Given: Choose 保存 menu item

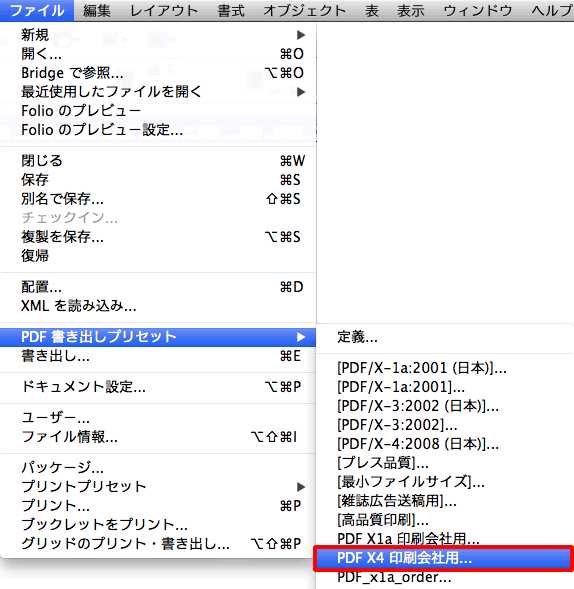Looking at the screenshot, I should (x=158, y=180).
